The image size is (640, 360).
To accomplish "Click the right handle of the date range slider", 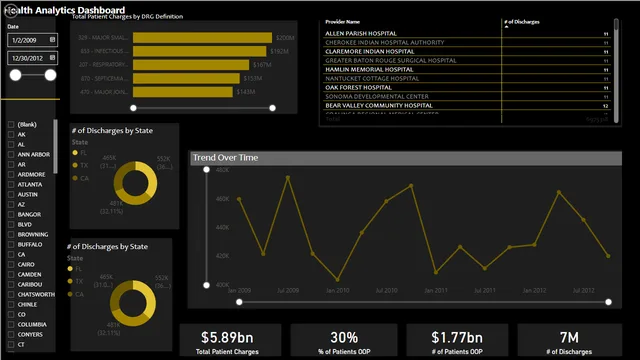I will 51,75.
